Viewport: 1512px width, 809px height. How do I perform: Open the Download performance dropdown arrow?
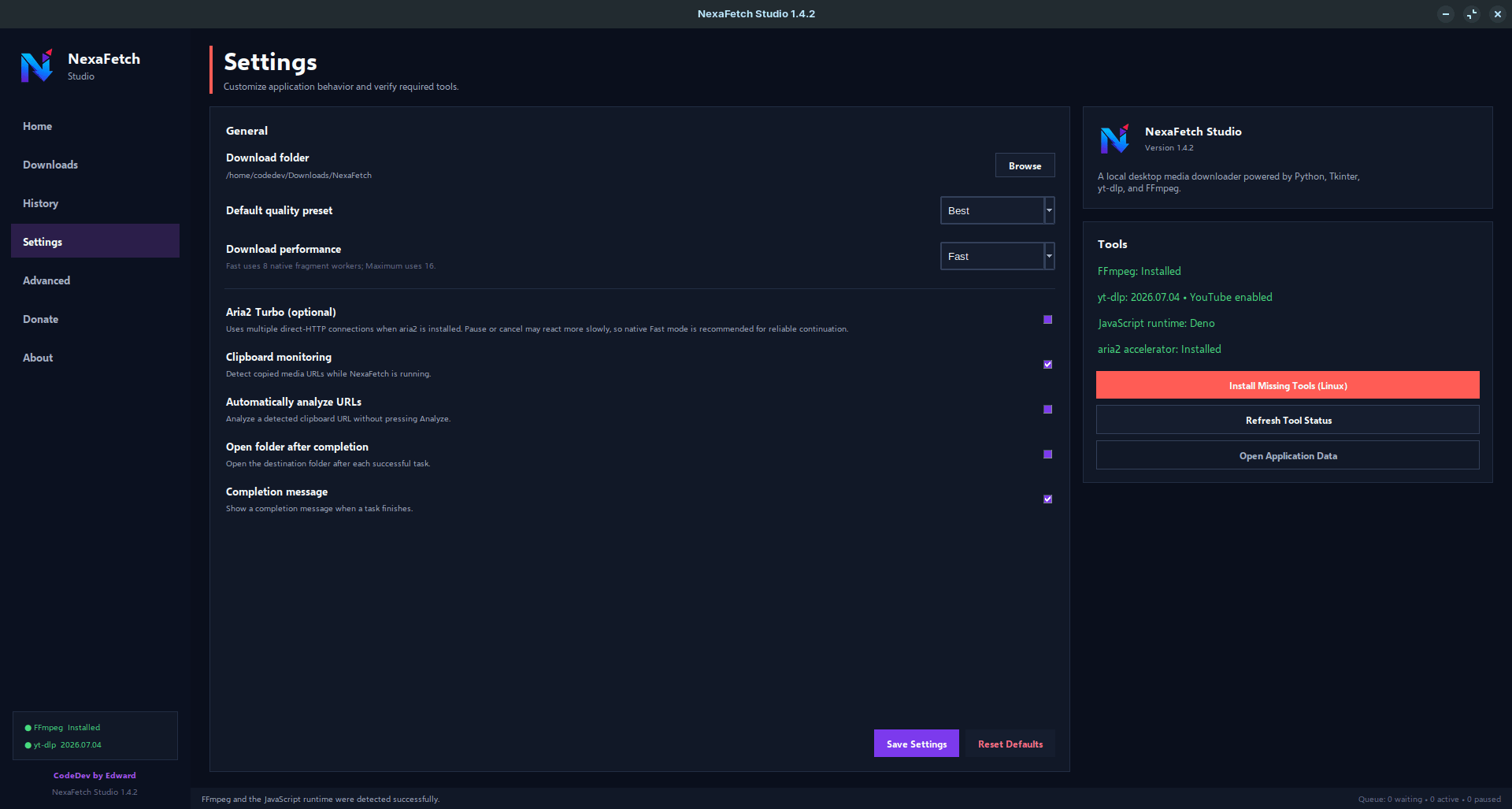click(x=1049, y=256)
